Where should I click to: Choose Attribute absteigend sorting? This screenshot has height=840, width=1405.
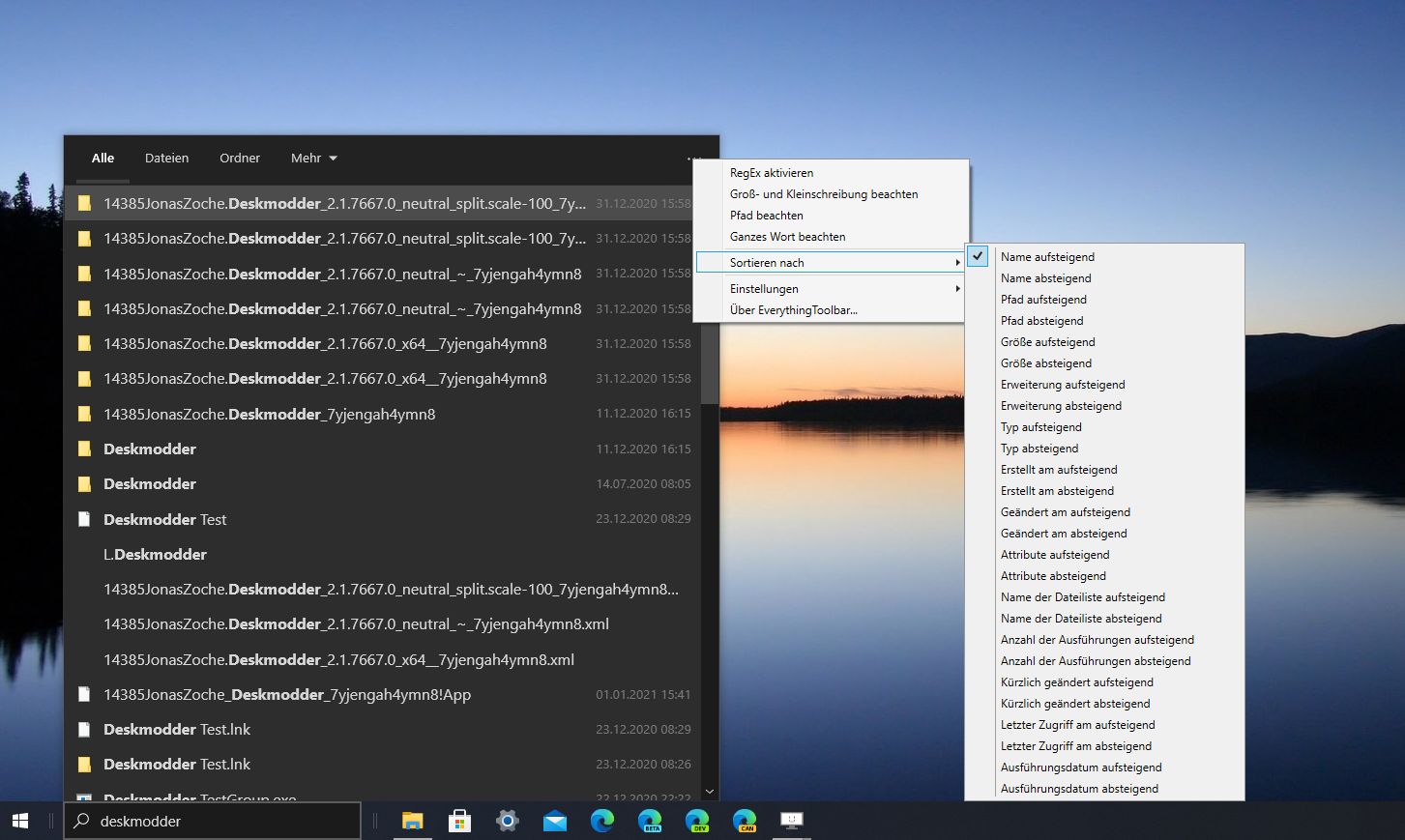(1104, 576)
